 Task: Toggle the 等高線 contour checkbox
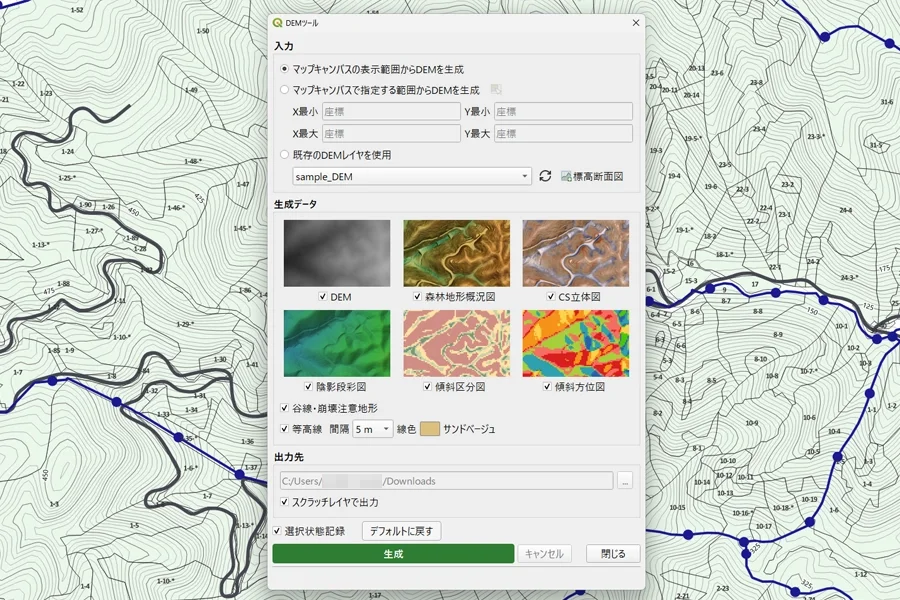pyautogui.click(x=284, y=428)
